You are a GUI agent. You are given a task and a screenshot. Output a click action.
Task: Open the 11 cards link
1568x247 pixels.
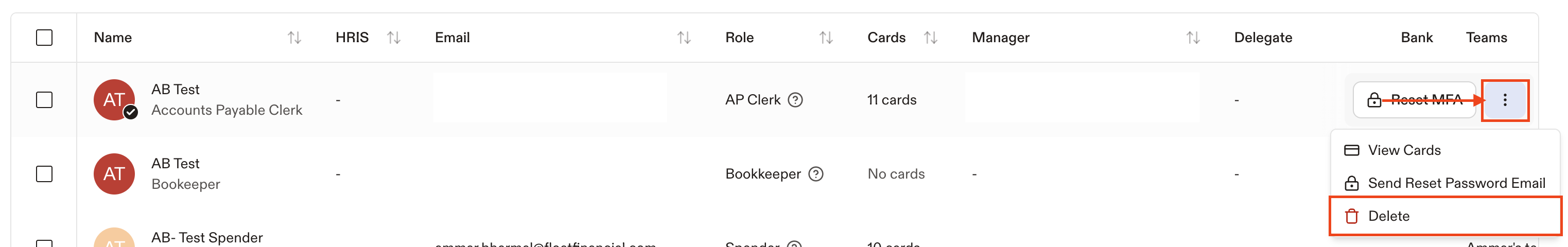tap(892, 100)
